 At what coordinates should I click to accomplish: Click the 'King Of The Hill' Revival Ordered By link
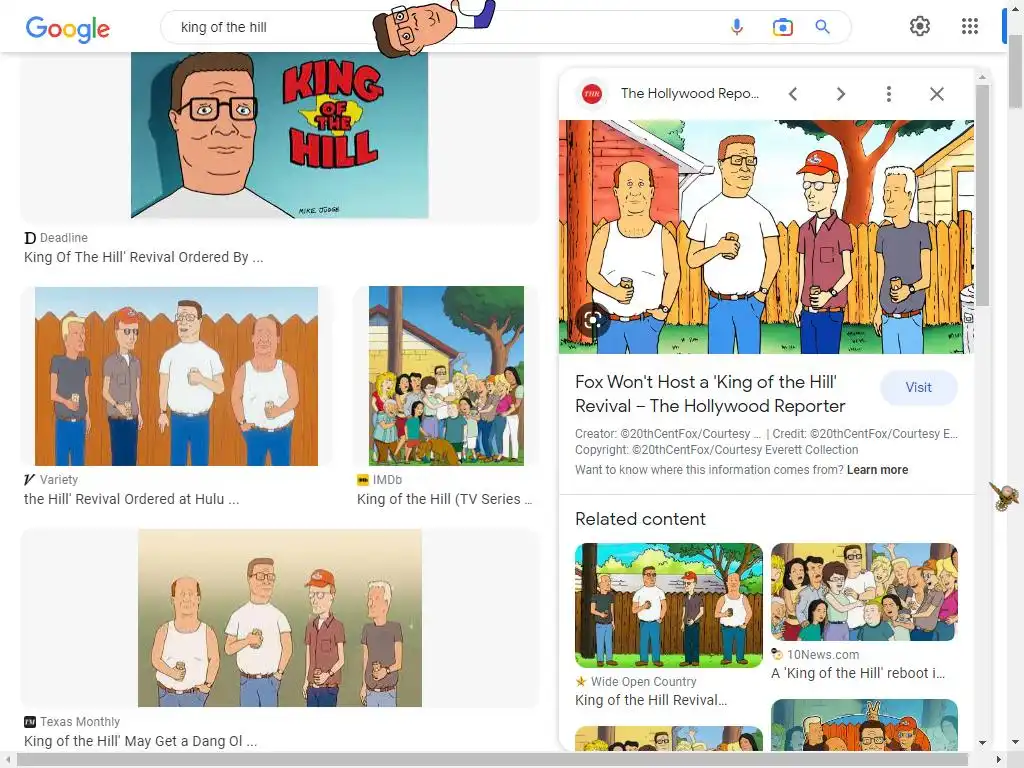pos(144,257)
